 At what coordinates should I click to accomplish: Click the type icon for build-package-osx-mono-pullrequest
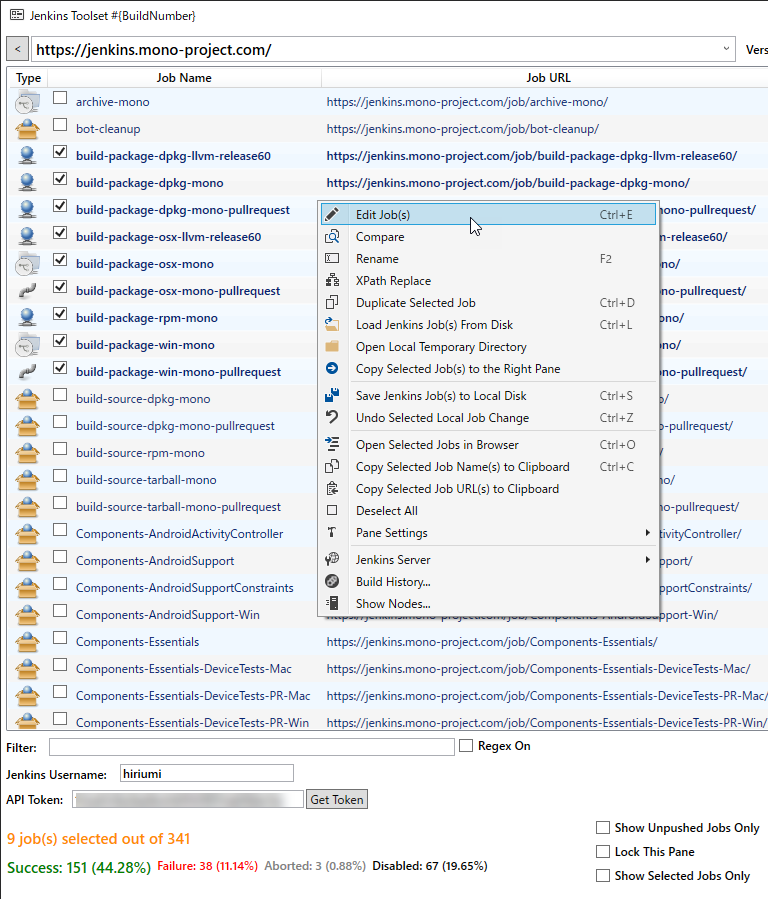point(27,291)
